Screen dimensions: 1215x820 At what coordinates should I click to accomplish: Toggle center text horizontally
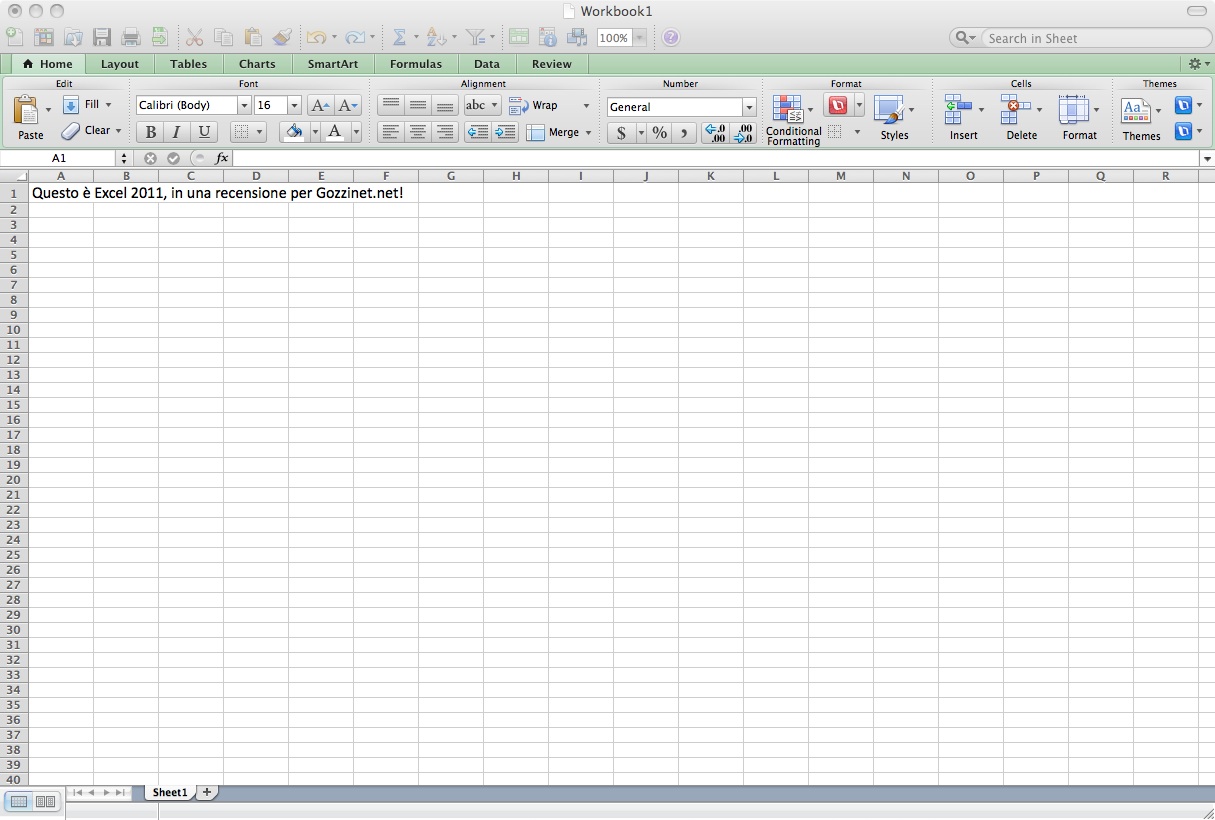[x=417, y=132]
